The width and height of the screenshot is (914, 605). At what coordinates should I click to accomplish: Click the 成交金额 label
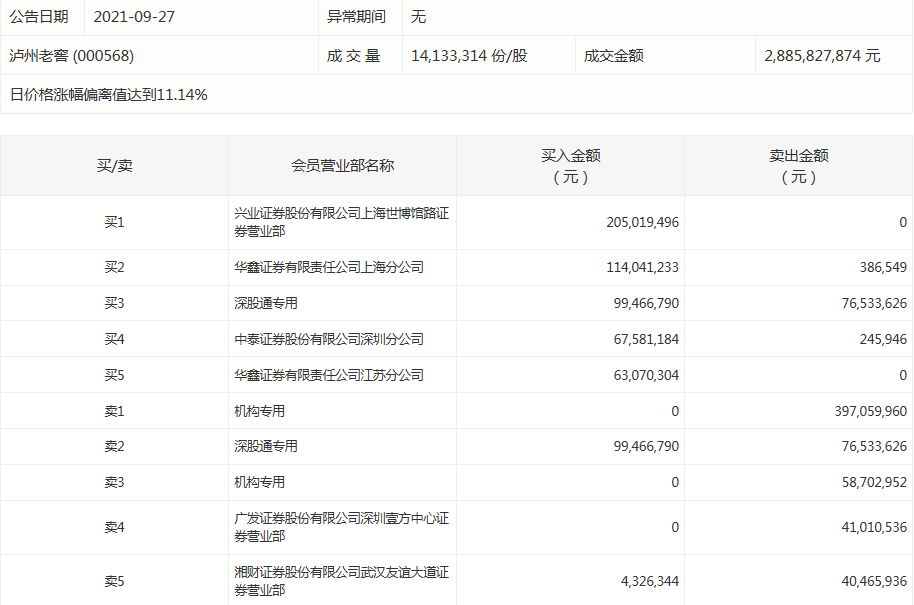614,56
